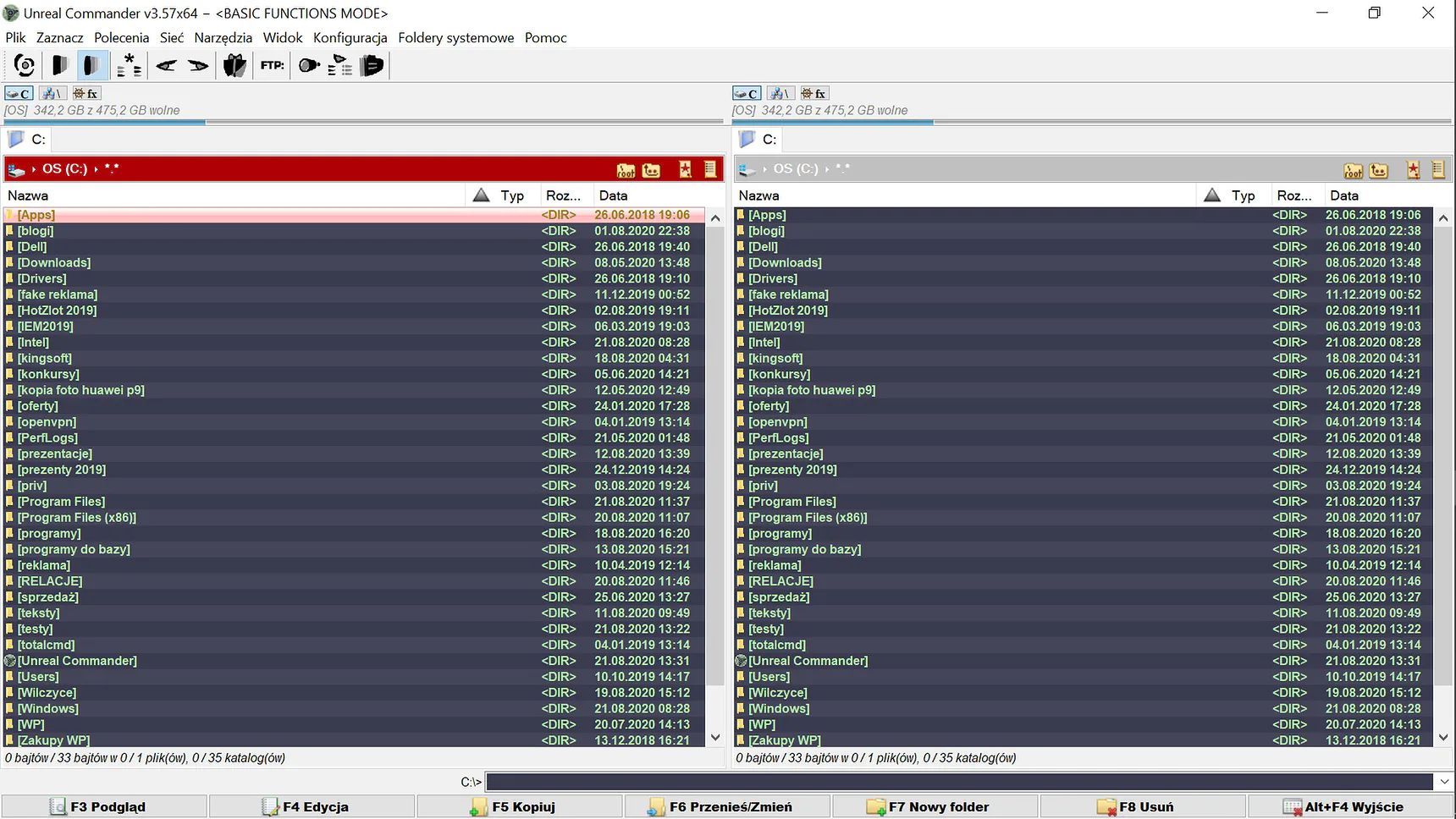The image size is (1456, 819).
Task: Click the left panel scrollbar down arrow
Action: 715,738
